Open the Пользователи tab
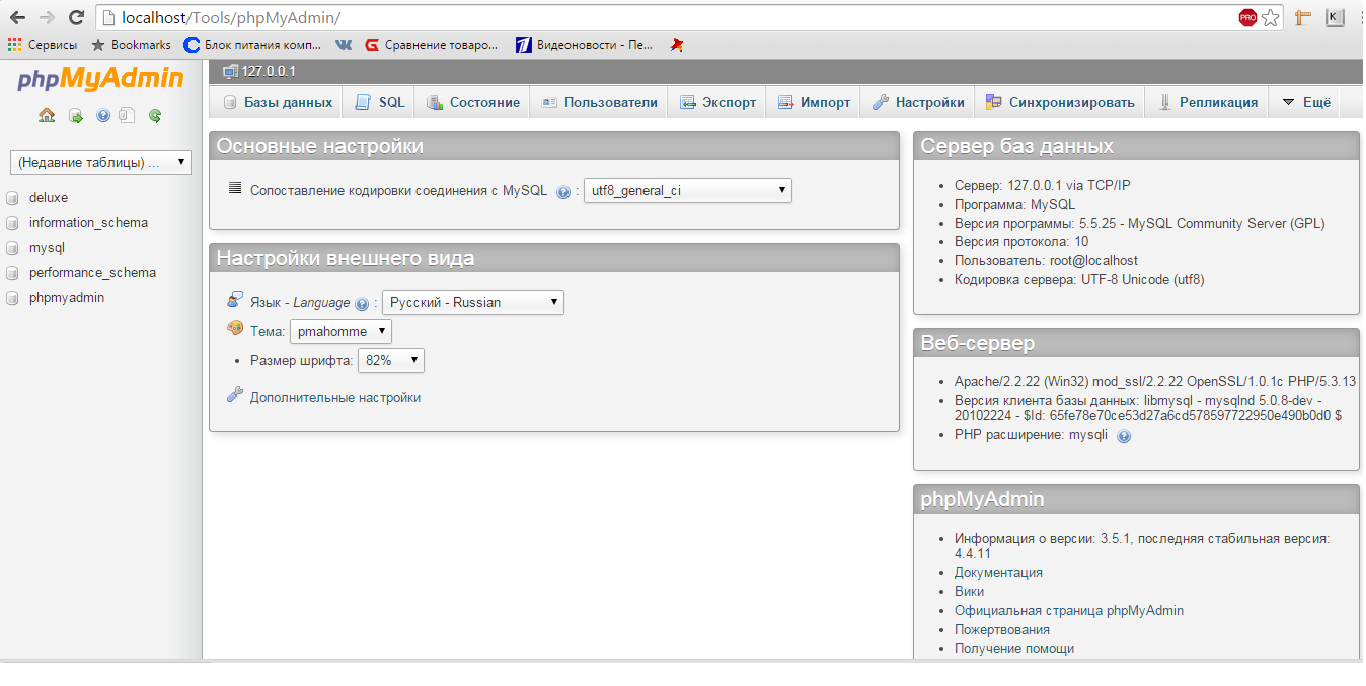1366x686 pixels. (600, 102)
